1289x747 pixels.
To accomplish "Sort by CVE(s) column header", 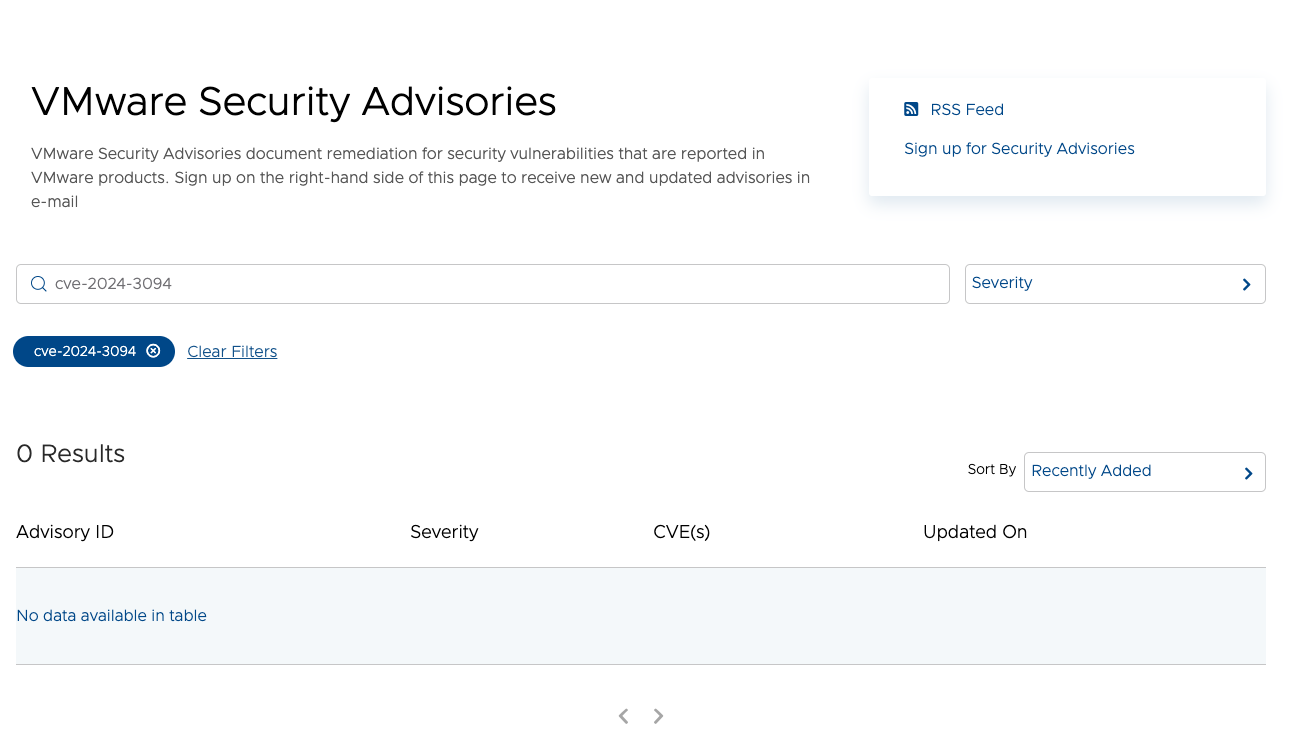I will coord(681,532).
